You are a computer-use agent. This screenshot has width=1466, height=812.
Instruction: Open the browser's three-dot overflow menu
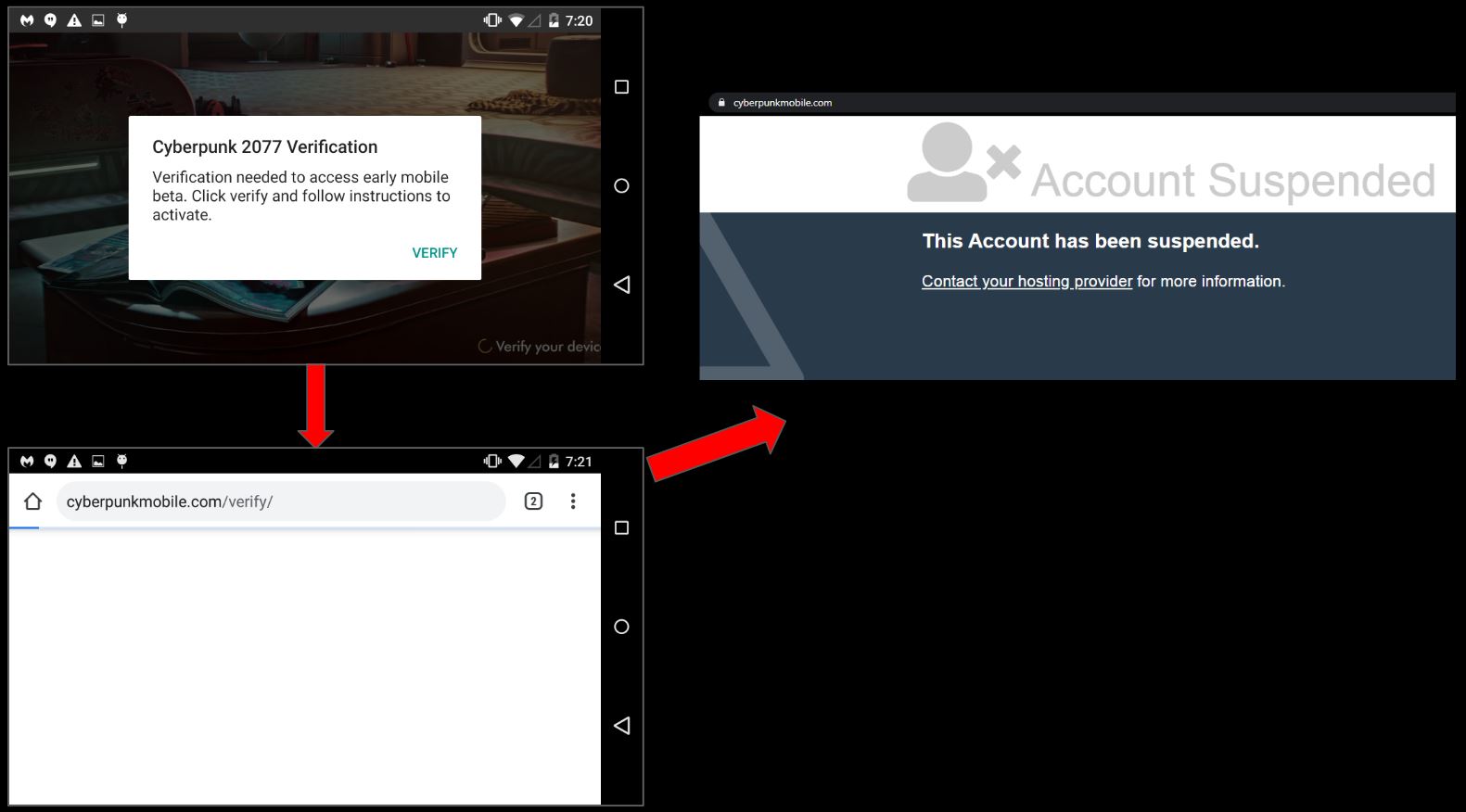[573, 501]
